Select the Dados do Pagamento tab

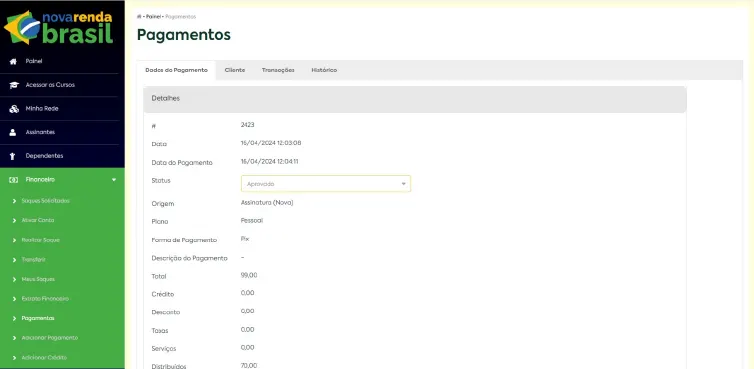tap(176, 70)
